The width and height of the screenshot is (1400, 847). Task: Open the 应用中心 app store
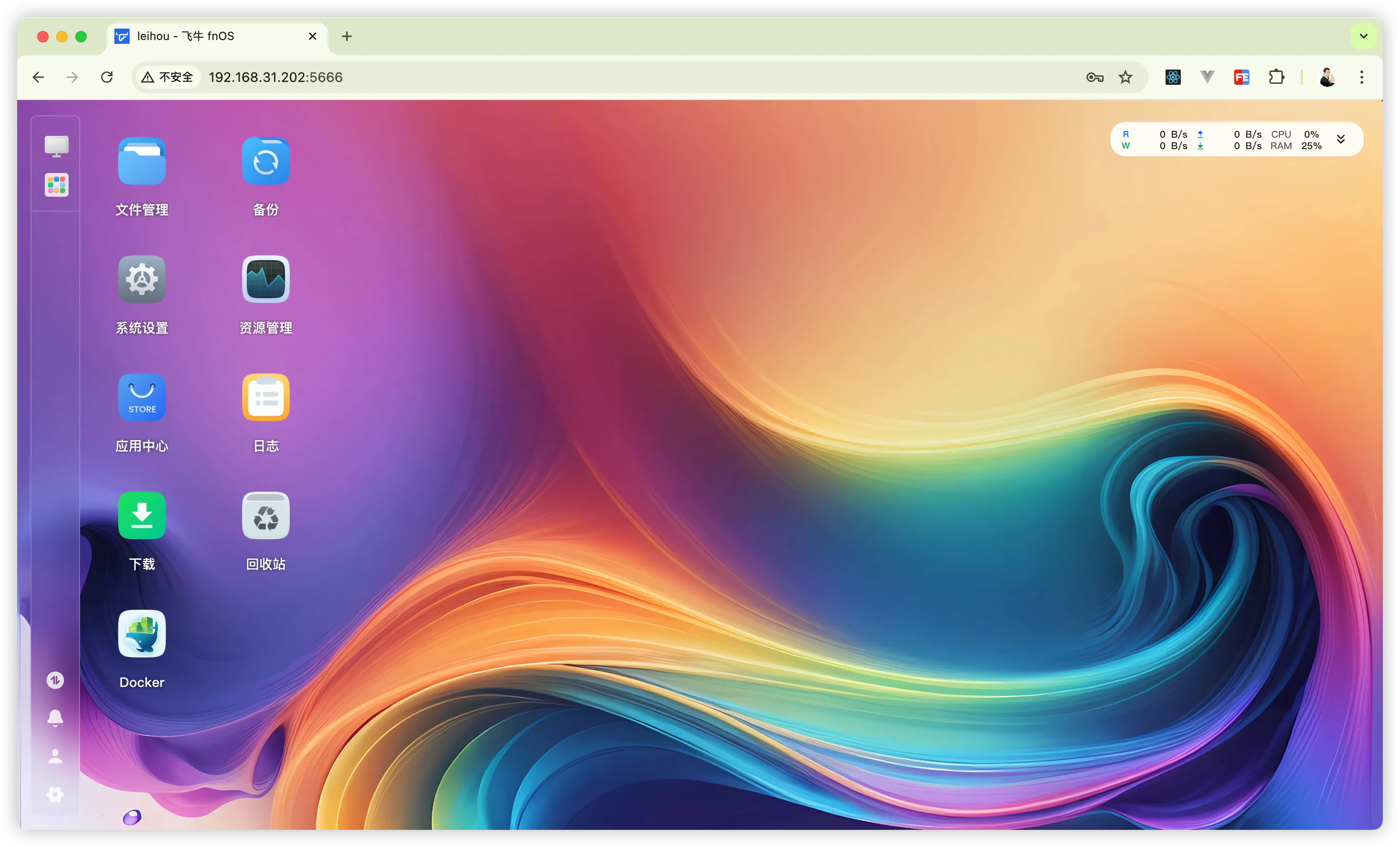142,398
